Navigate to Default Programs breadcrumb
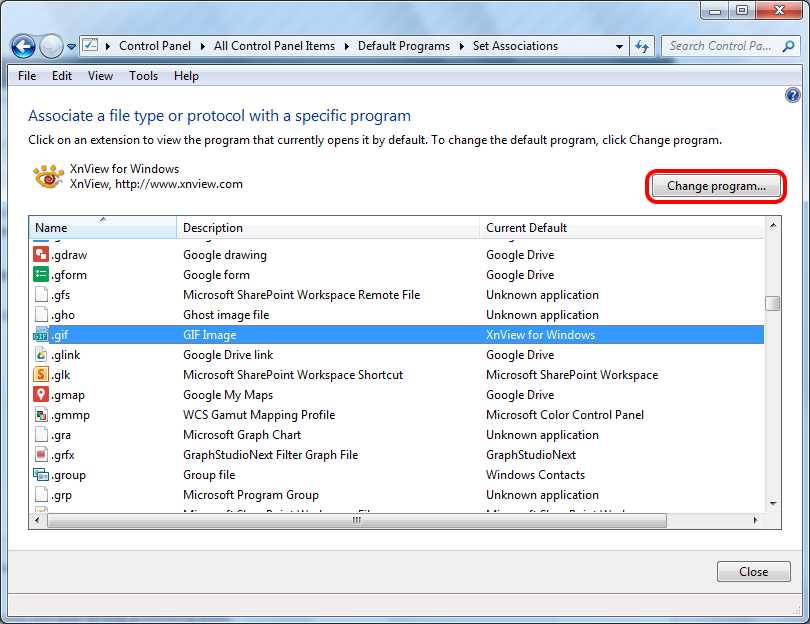Screen dimensions: 810x624 403,46
